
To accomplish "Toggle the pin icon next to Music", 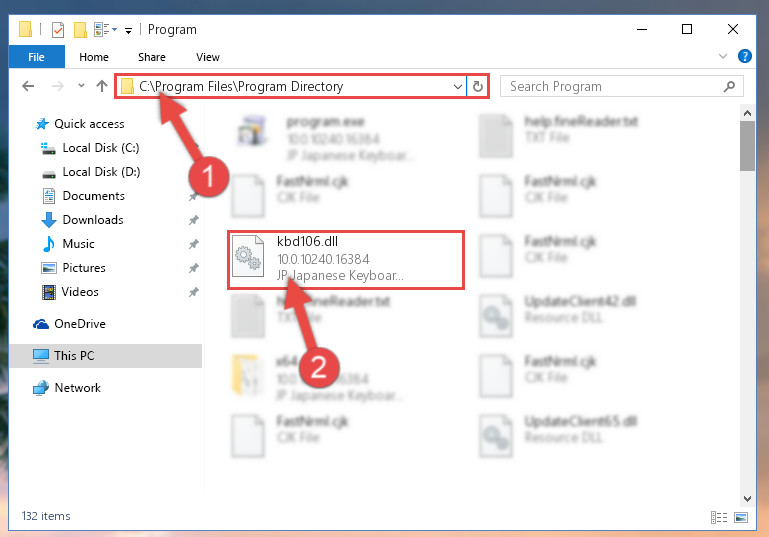I will (194, 244).
